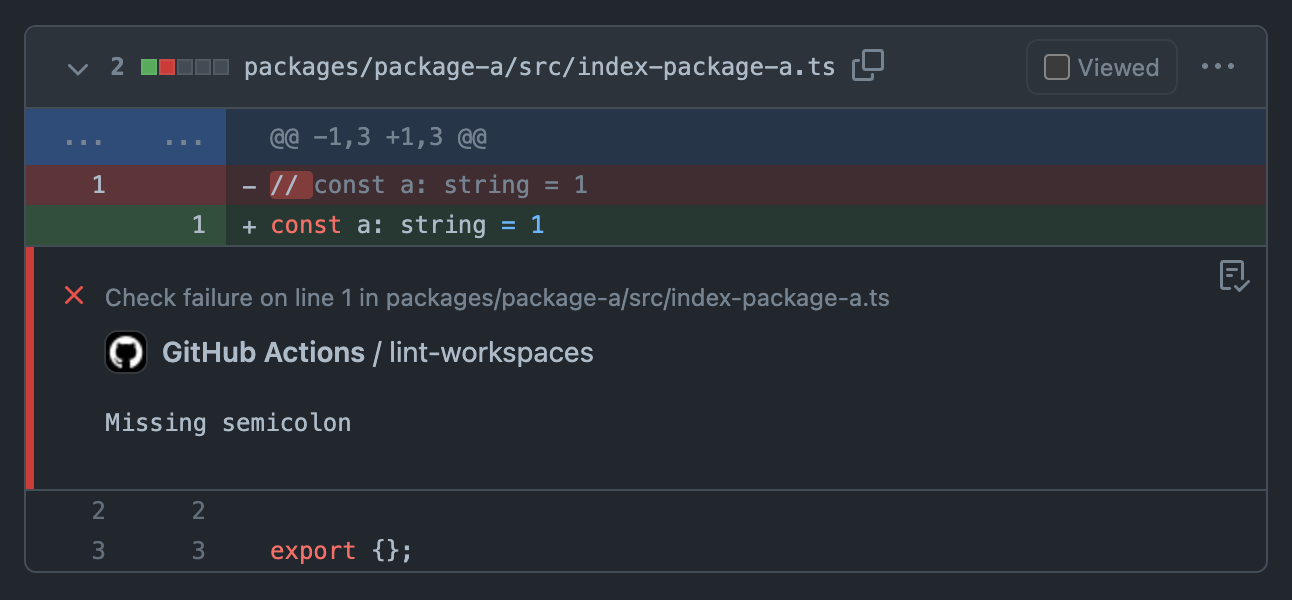Click the GitHub Actions octocat avatar

126,352
